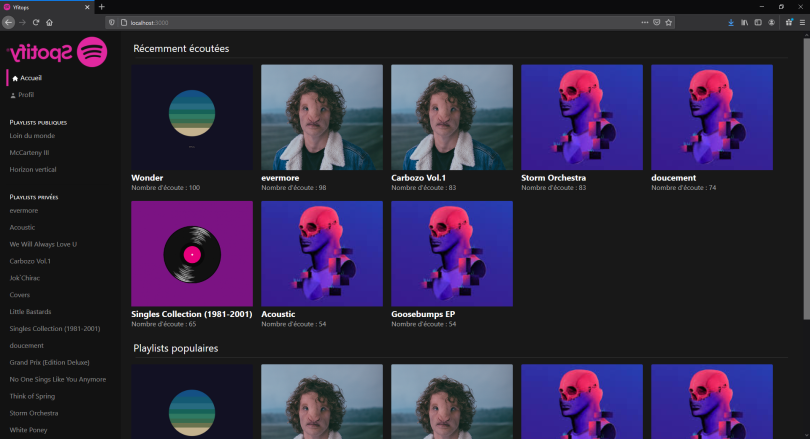Open private playlist evermore in sidebar
The image size is (810, 439).
pos(24,211)
